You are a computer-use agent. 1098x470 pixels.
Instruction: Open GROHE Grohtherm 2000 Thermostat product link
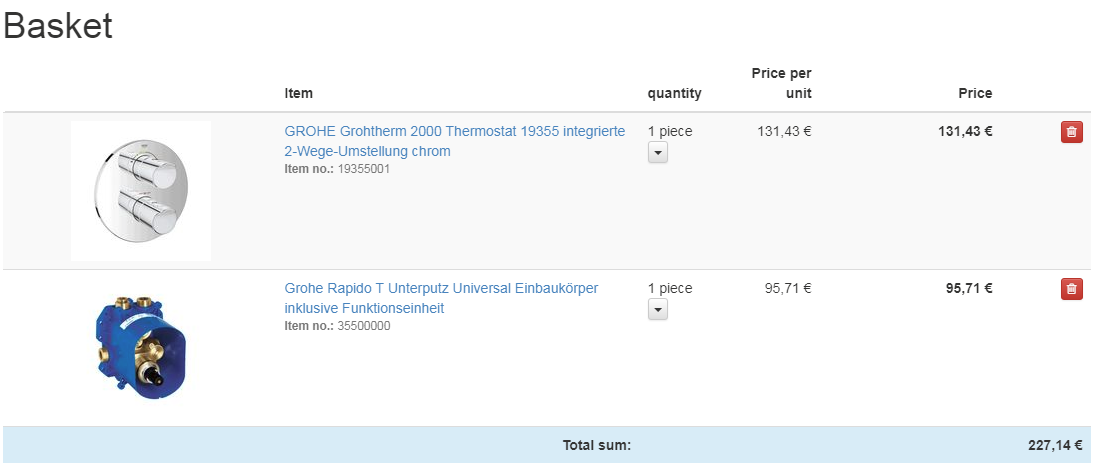click(454, 141)
